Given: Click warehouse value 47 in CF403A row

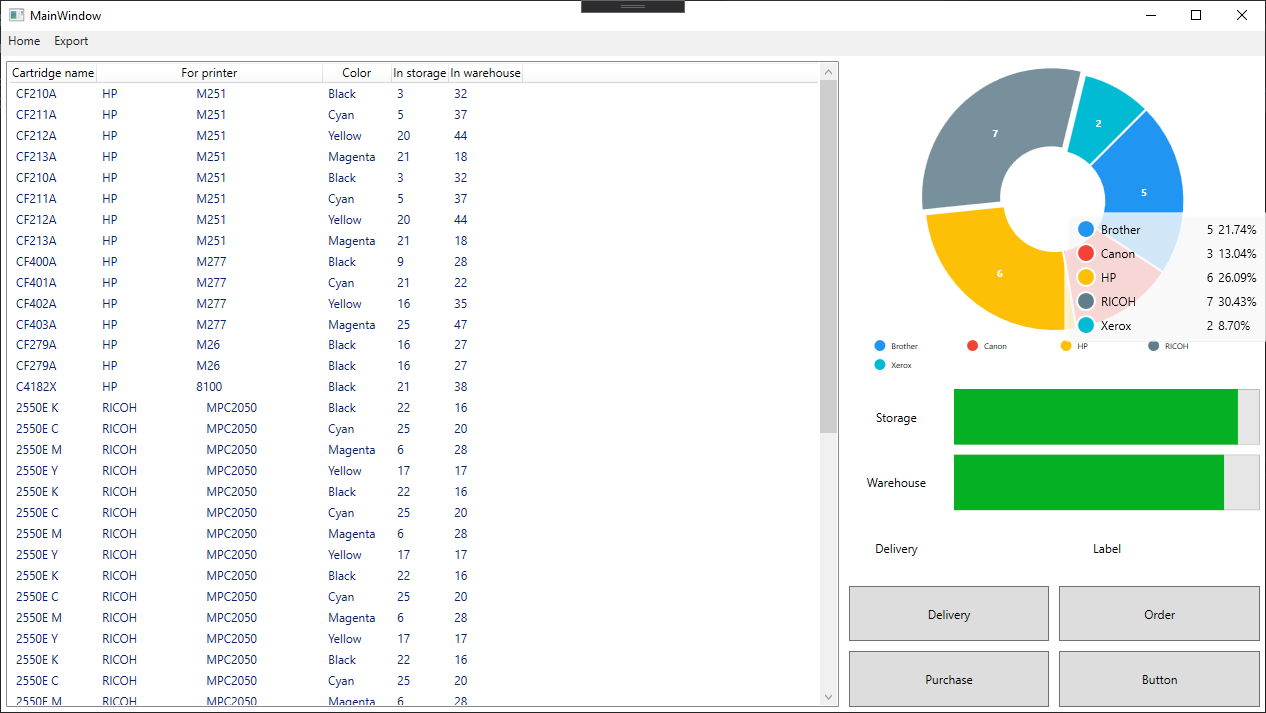Looking at the screenshot, I should click(x=460, y=325).
